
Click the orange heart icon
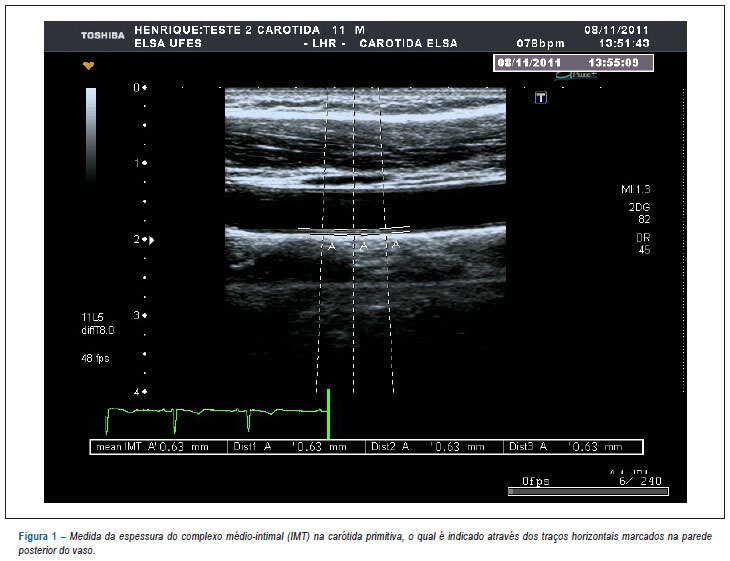pyautogui.click(x=88, y=66)
